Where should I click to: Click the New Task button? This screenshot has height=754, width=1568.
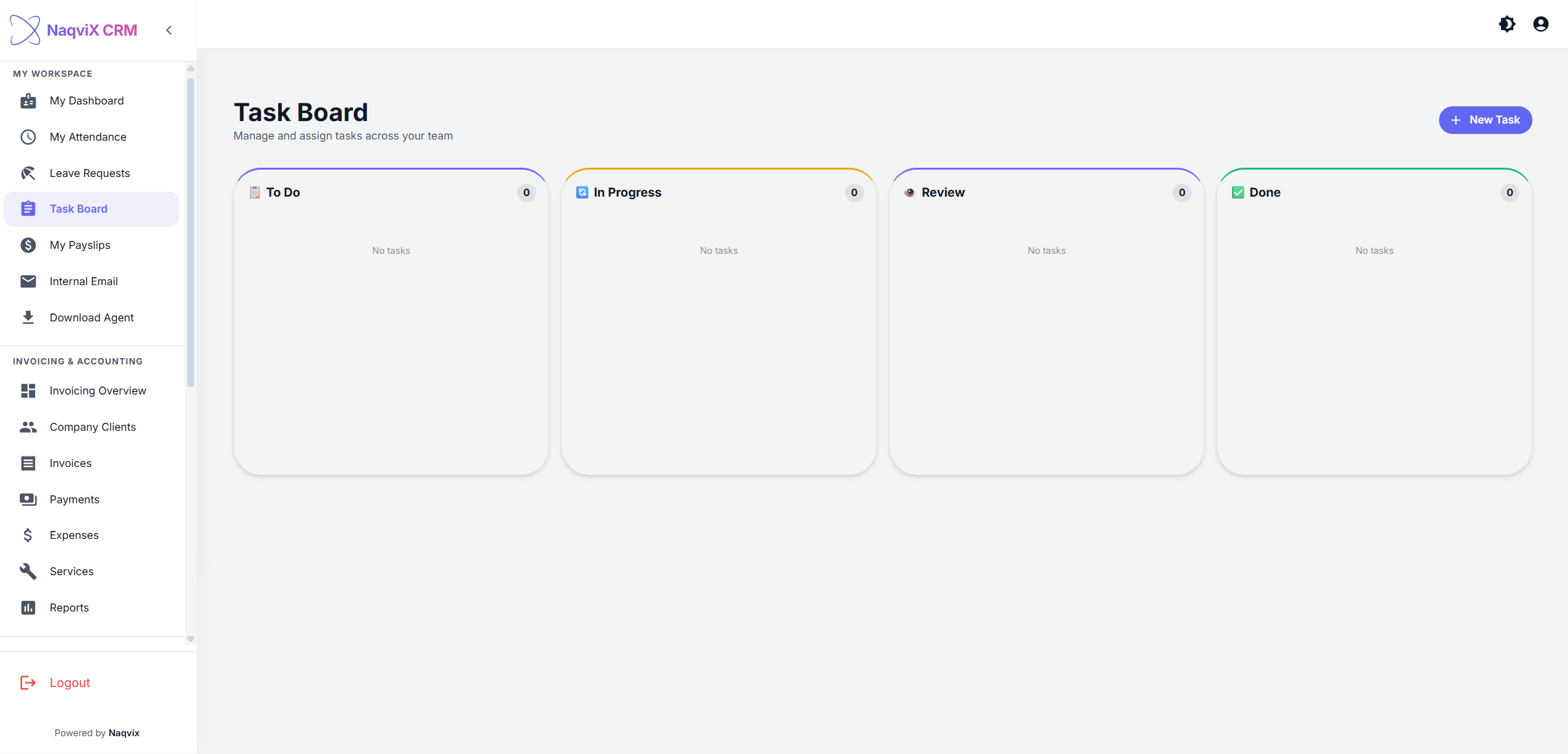(1484, 120)
